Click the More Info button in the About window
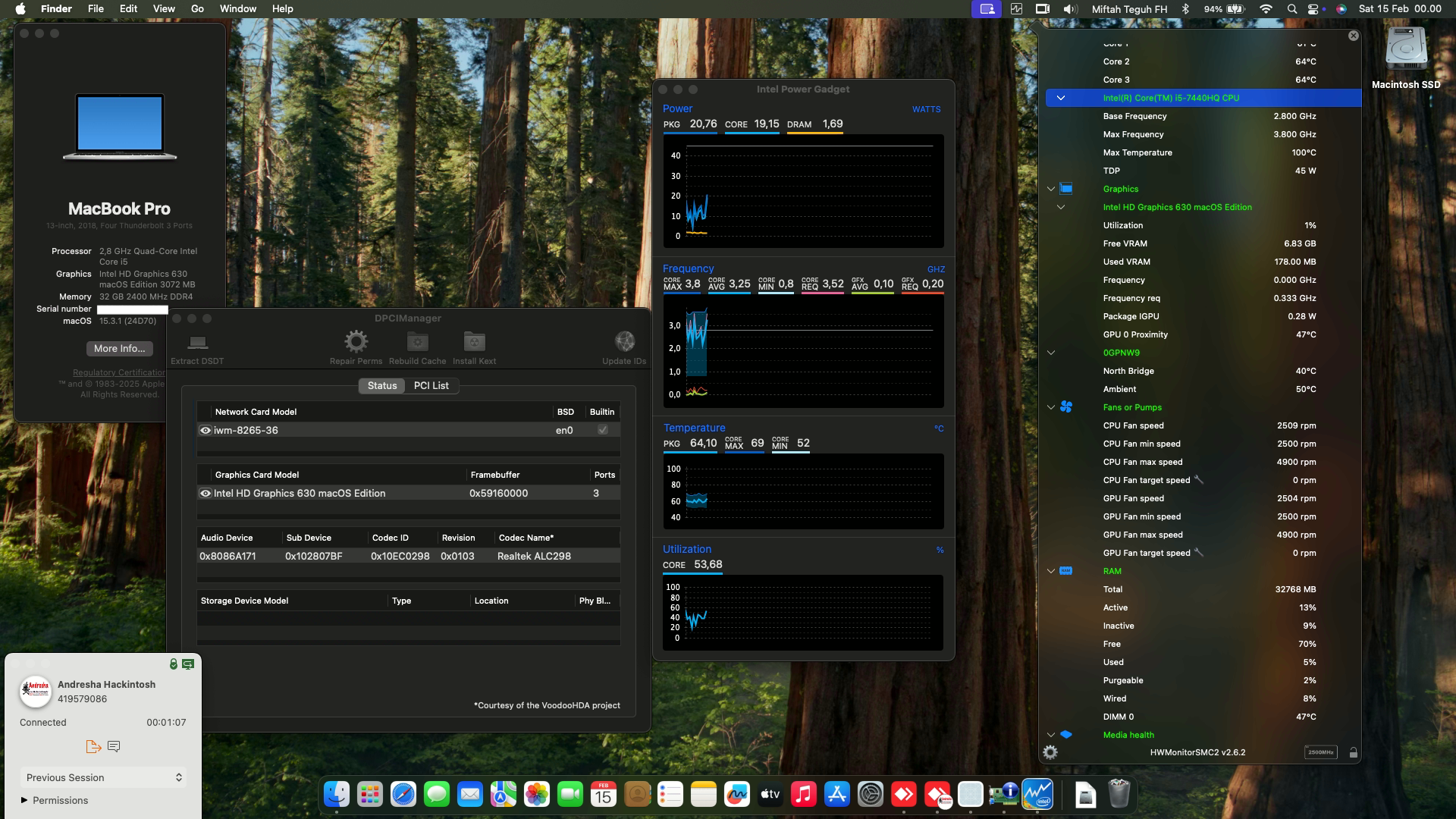This screenshot has height=819, width=1456. click(x=118, y=348)
